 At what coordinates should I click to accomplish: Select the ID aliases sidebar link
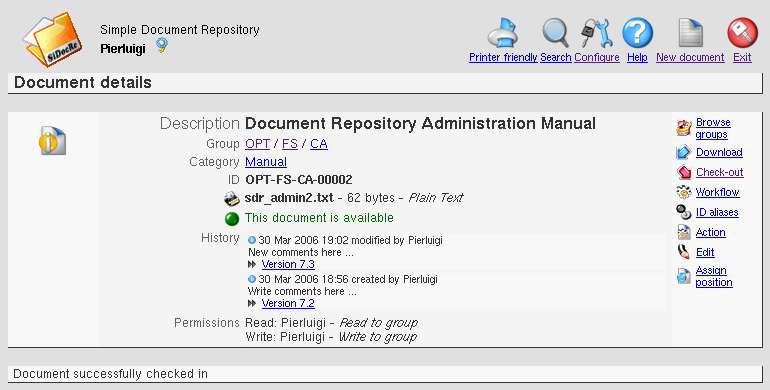717,212
